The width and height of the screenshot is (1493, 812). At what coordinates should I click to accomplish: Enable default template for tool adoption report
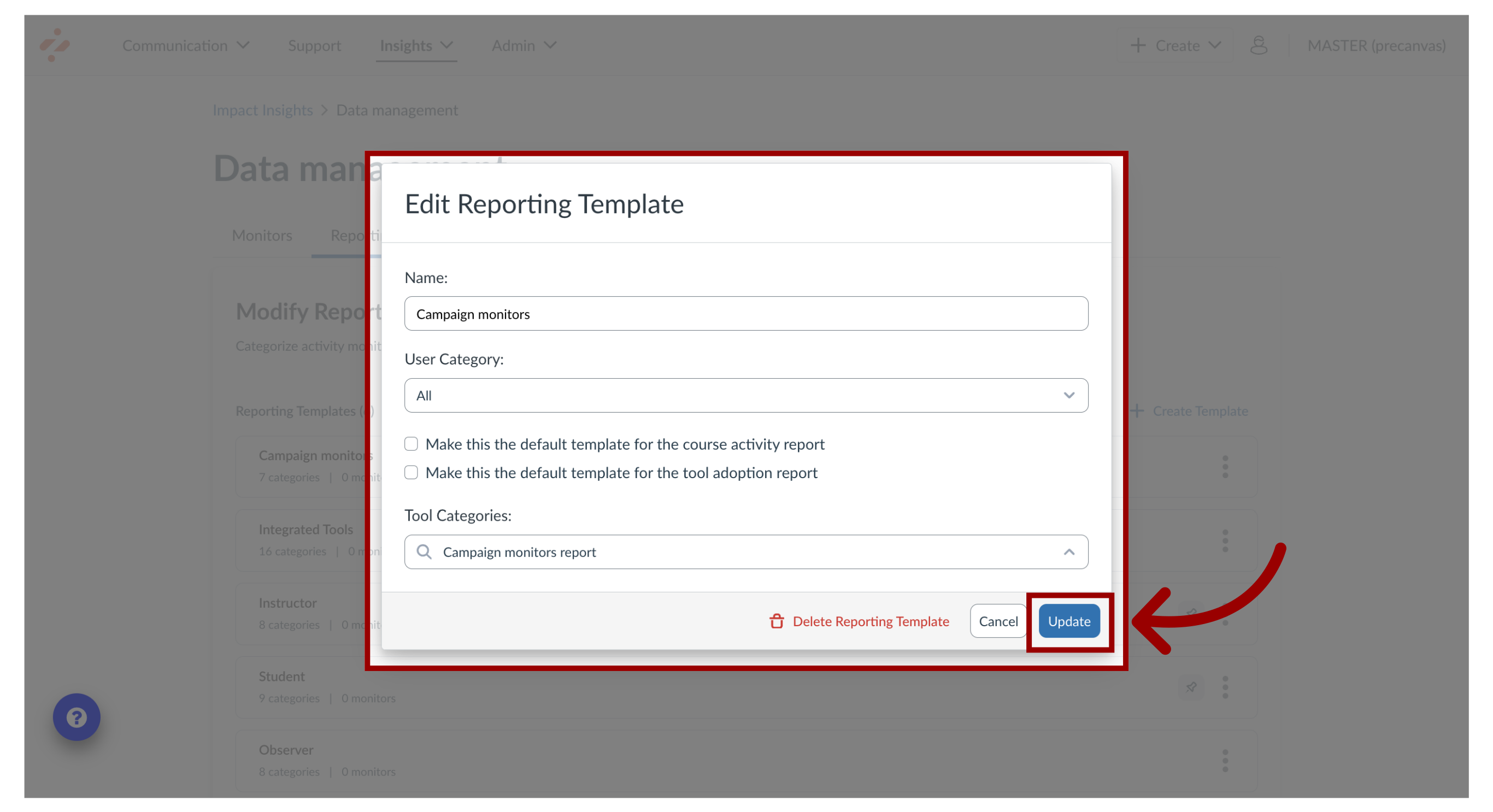pos(411,472)
